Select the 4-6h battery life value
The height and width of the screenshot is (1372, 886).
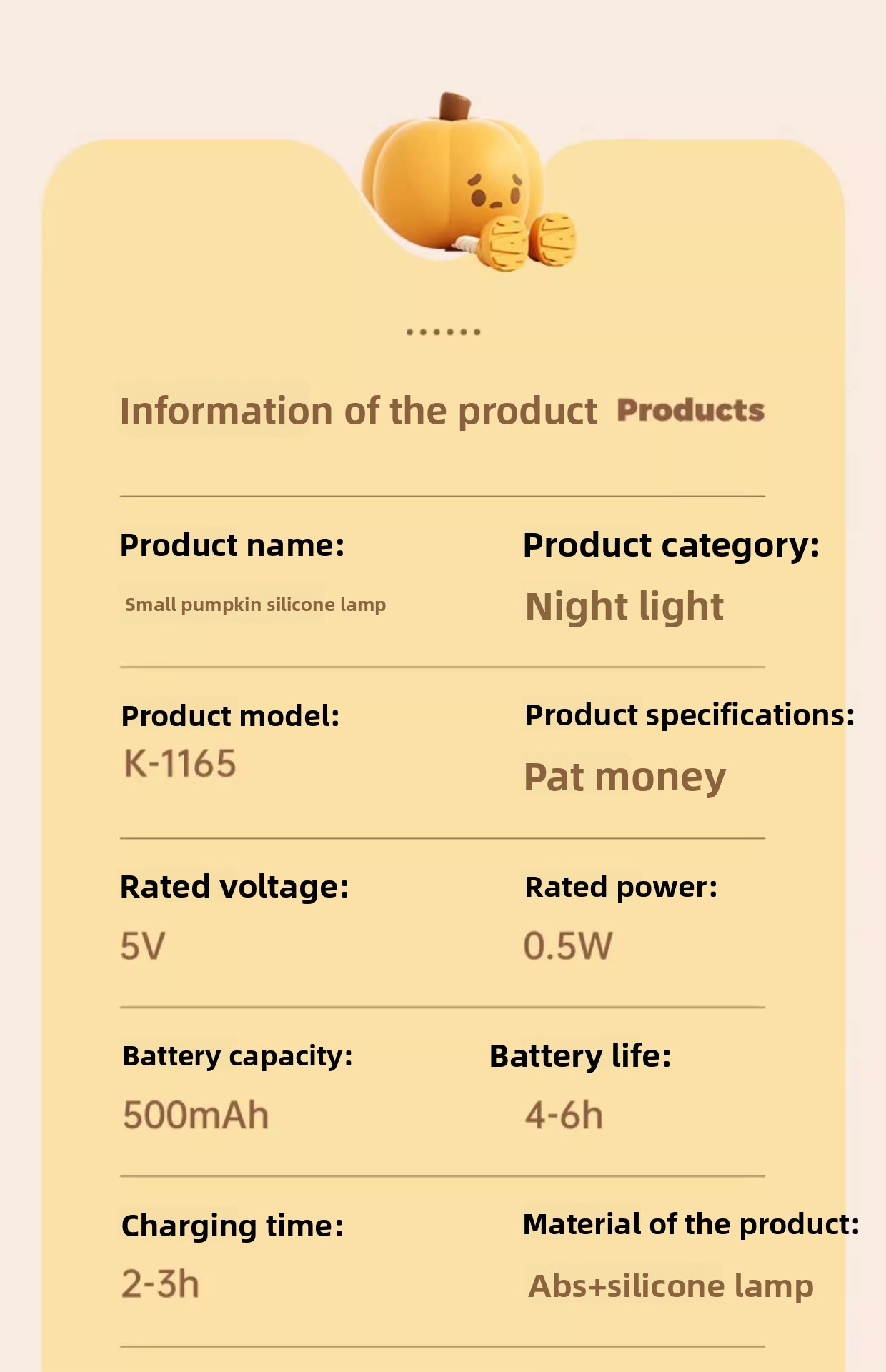pyautogui.click(x=564, y=1115)
